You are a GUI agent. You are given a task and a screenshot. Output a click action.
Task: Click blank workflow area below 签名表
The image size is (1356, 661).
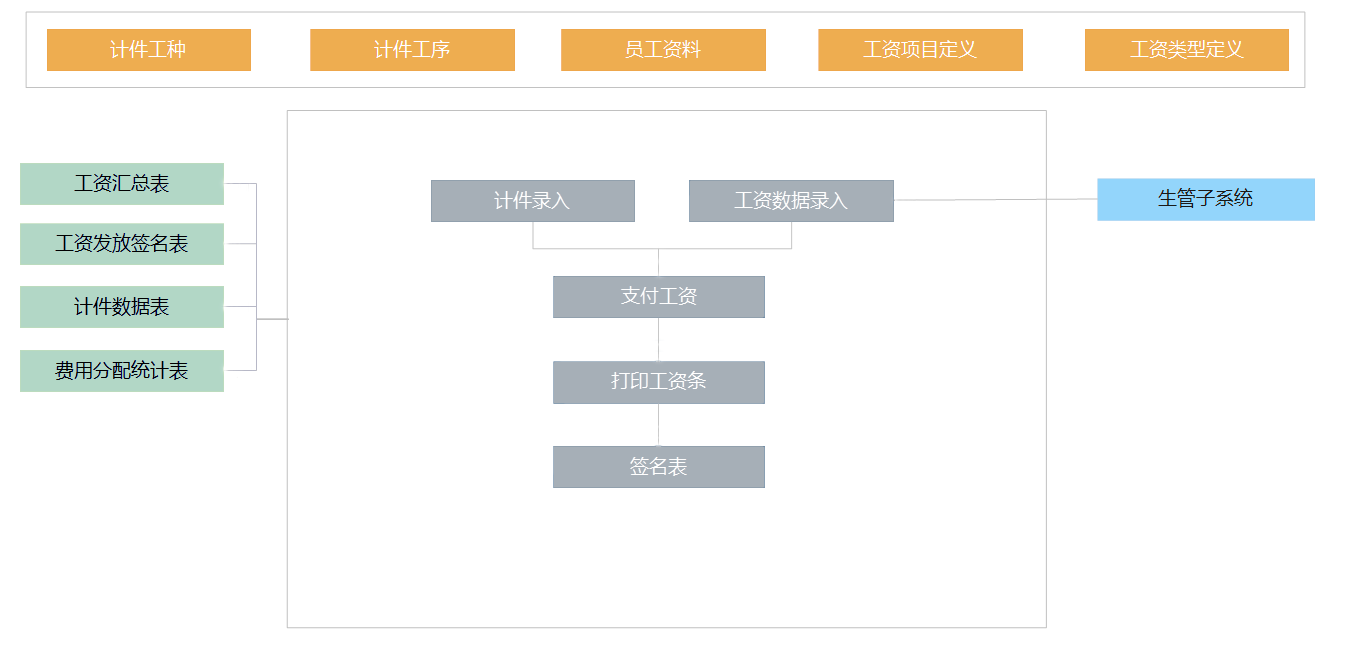[658, 560]
